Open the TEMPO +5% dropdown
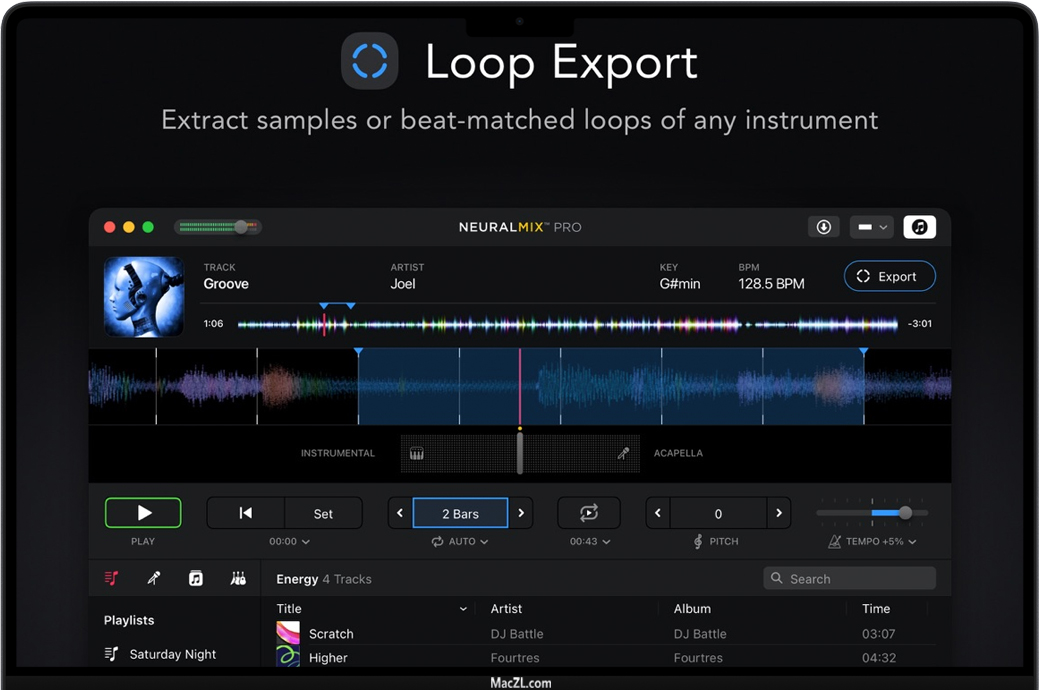The image size is (1040, 690). pos(872,541)
